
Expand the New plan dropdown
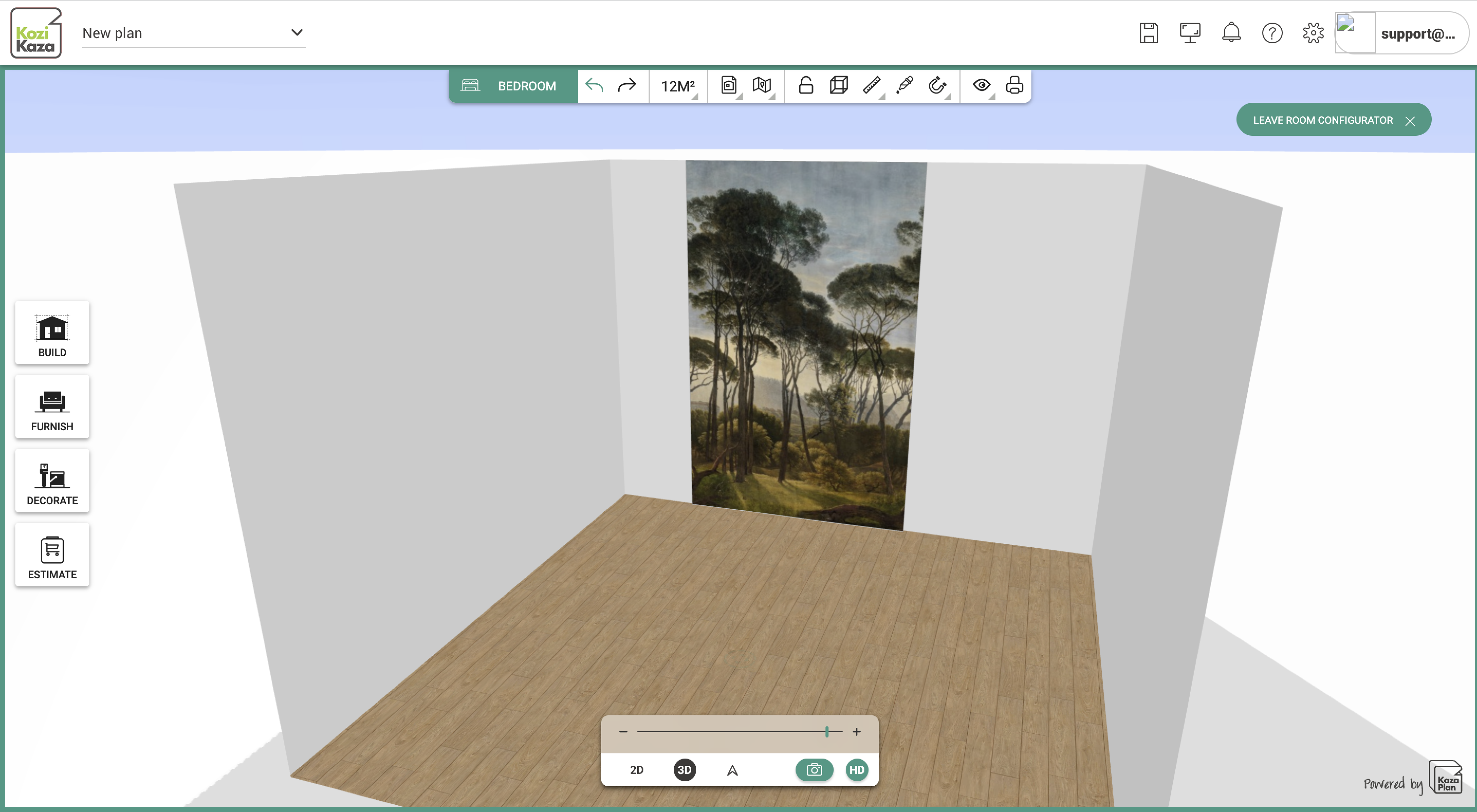click(x=297, y=33)
